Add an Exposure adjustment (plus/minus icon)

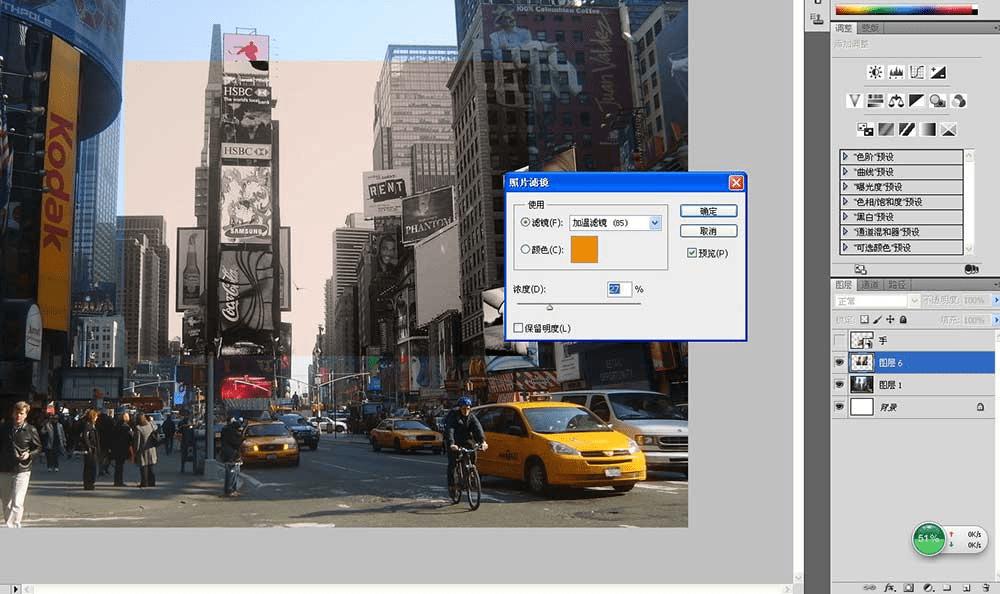pos(938,72)
